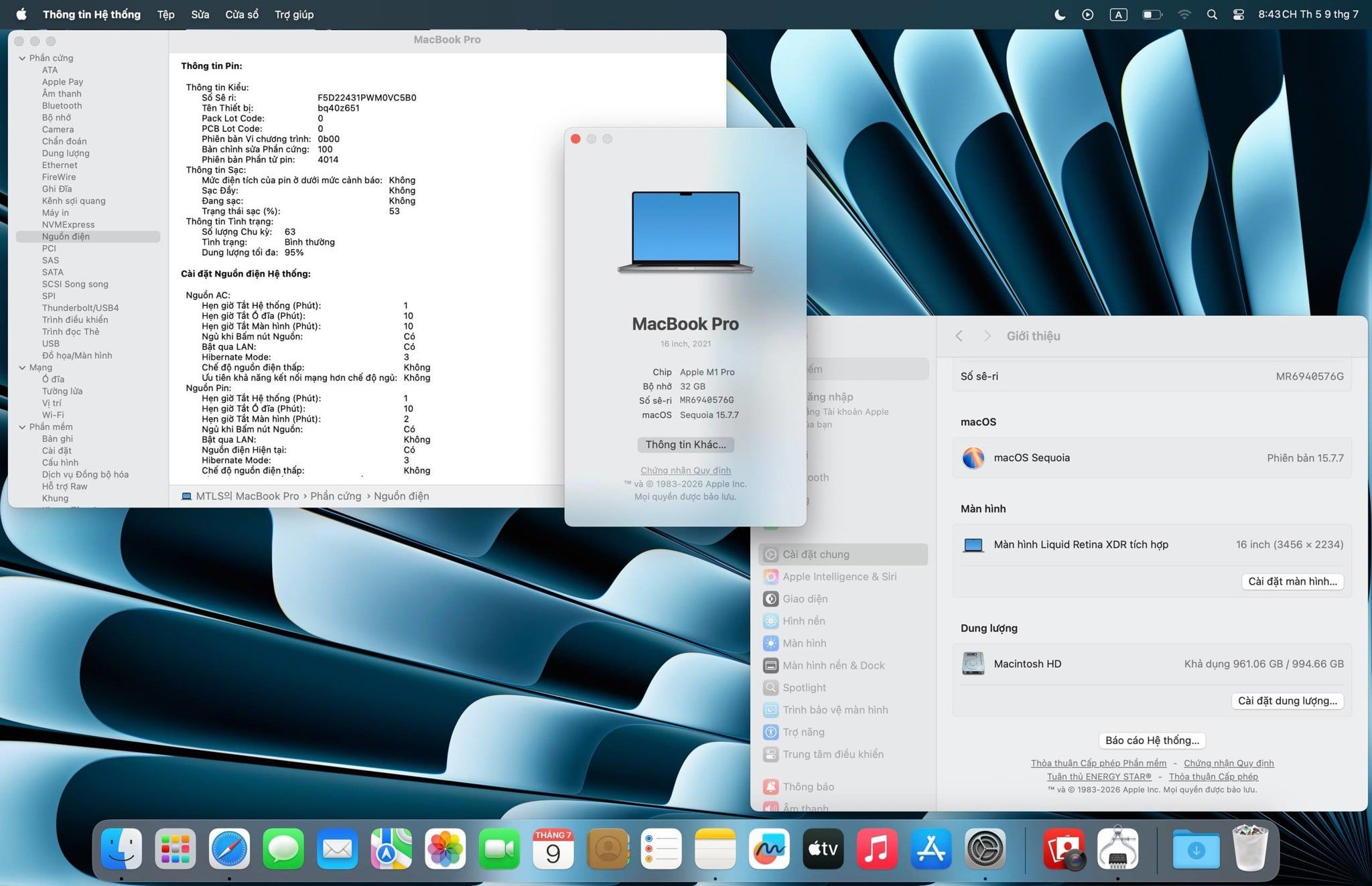This screenshot has height=886, width=1372.
Task: Open the Trợ giúp menu
Action: (294, 14)
